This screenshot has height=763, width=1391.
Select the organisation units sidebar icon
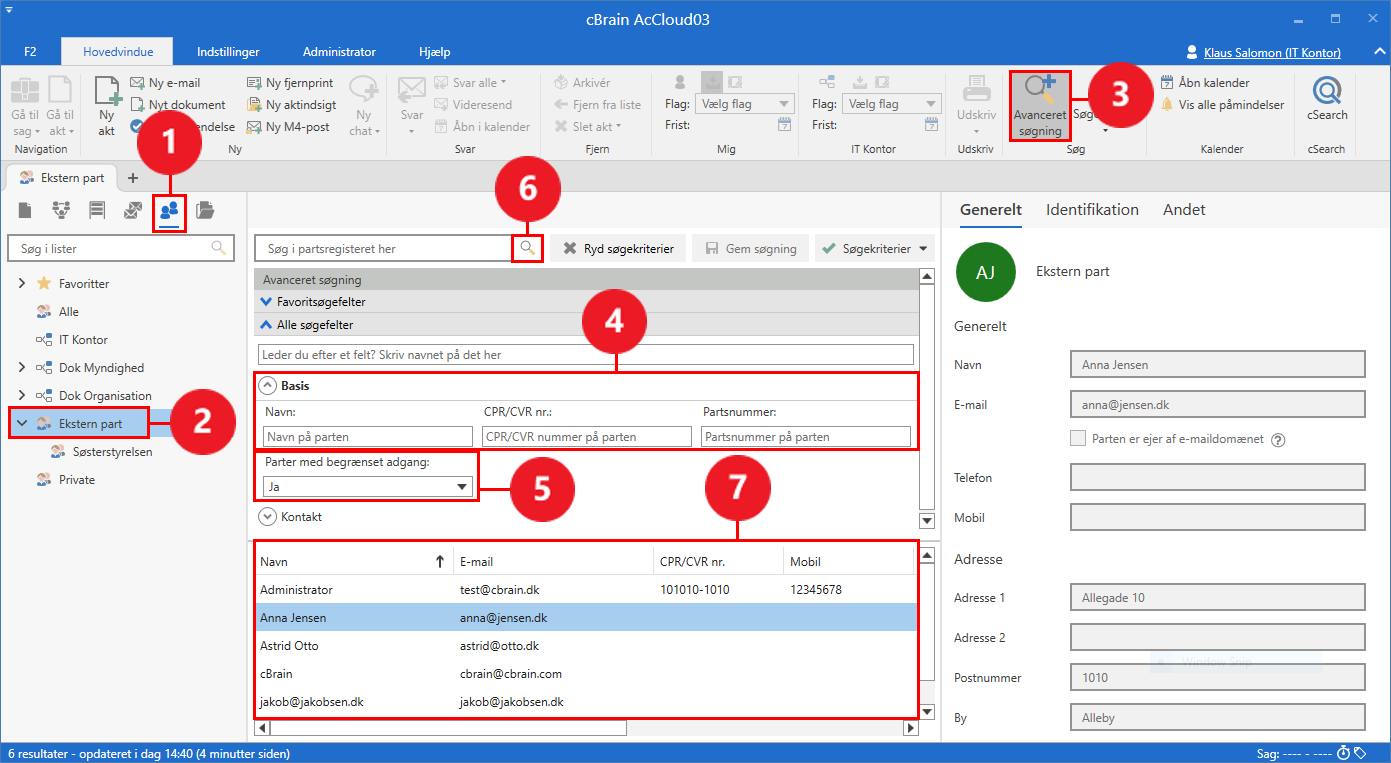61,210
